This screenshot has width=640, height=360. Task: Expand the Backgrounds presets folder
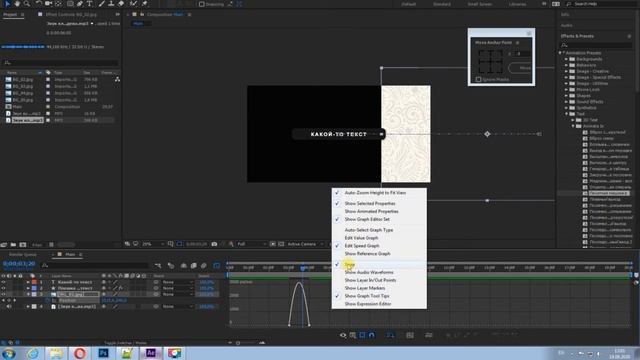click(567, 59)
